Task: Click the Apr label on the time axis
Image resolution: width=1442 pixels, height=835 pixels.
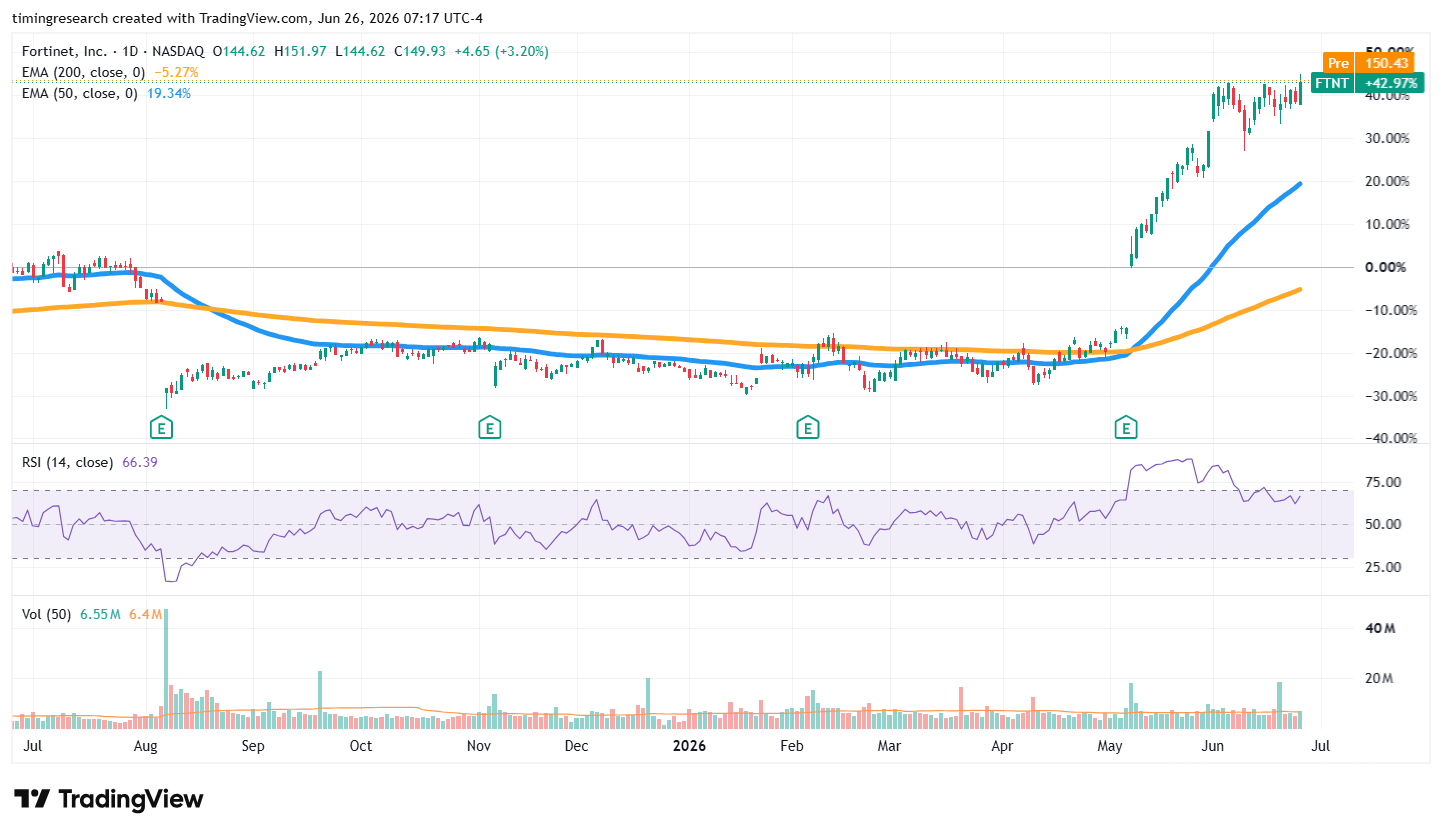Action: pos(1000,745)
